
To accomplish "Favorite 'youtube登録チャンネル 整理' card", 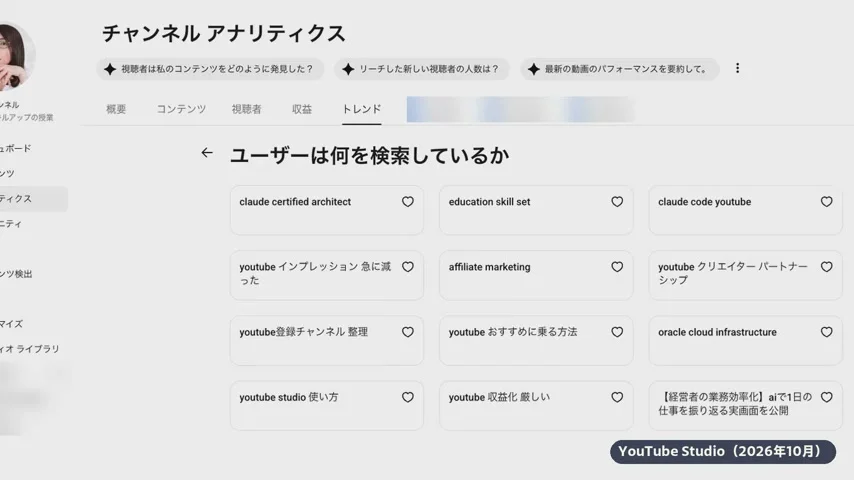I will coord(407,332).
